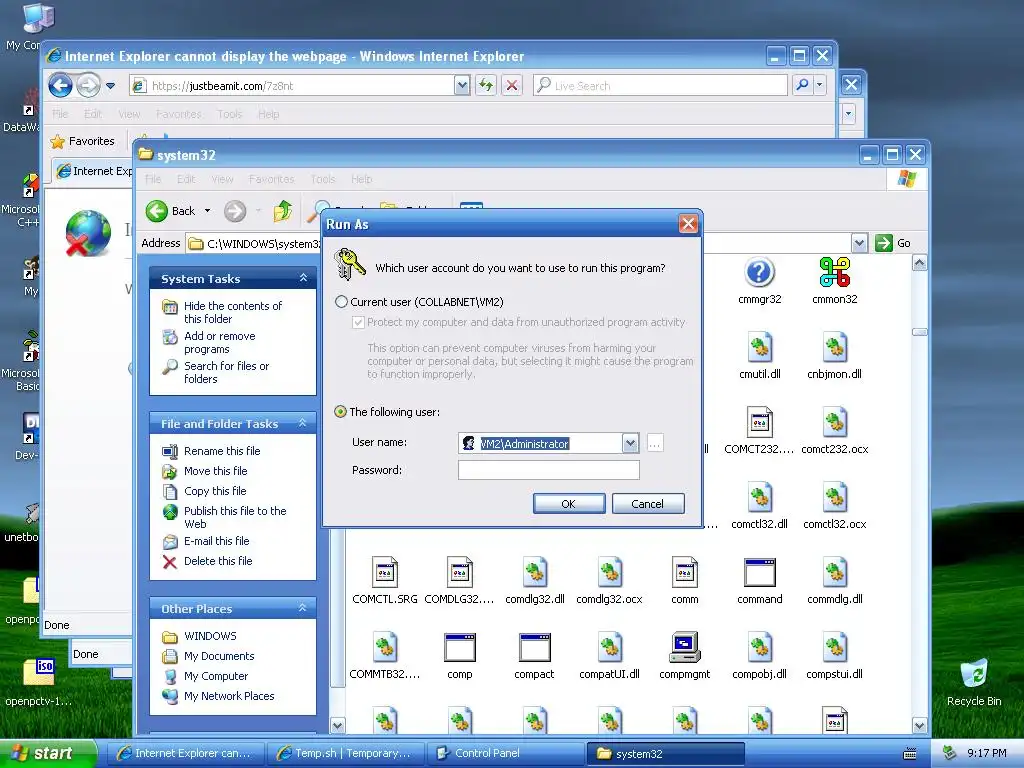
Task: Open the View menu in system32 window
Action: [222, 179]
